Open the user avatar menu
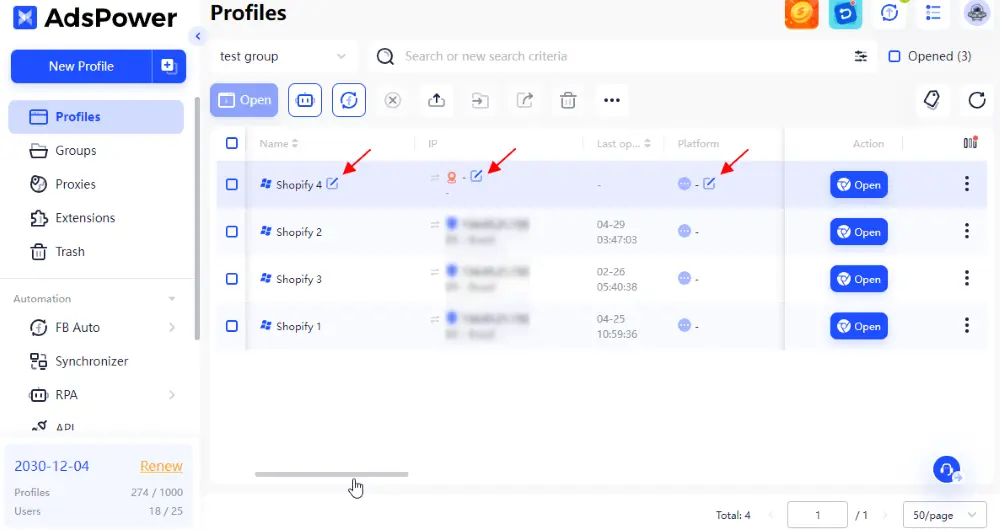This screenshot has width=1000, height=530. [x=976, y=13]
